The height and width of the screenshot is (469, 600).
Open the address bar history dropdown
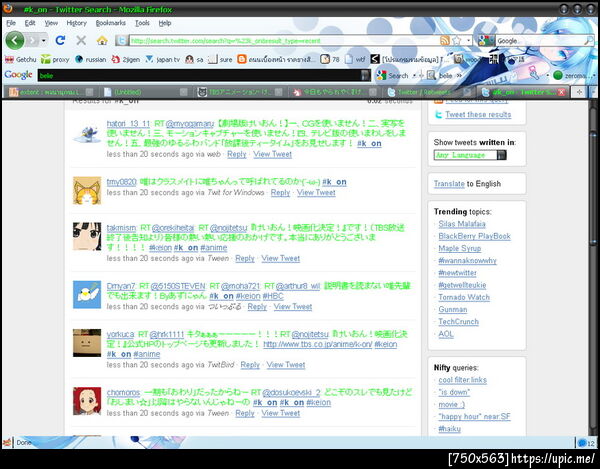pyautogui.click(x=468, y=41)
